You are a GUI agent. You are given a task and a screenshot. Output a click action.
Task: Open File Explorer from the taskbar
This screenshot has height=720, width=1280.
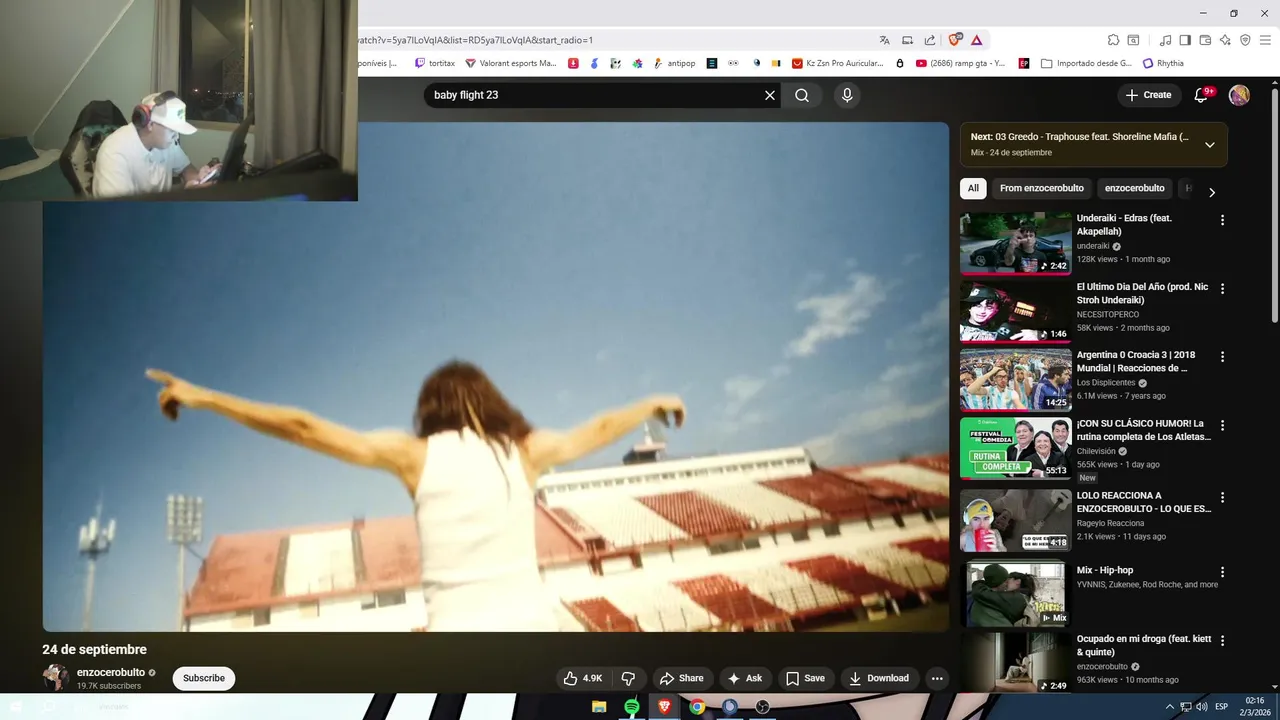(599, 707)
